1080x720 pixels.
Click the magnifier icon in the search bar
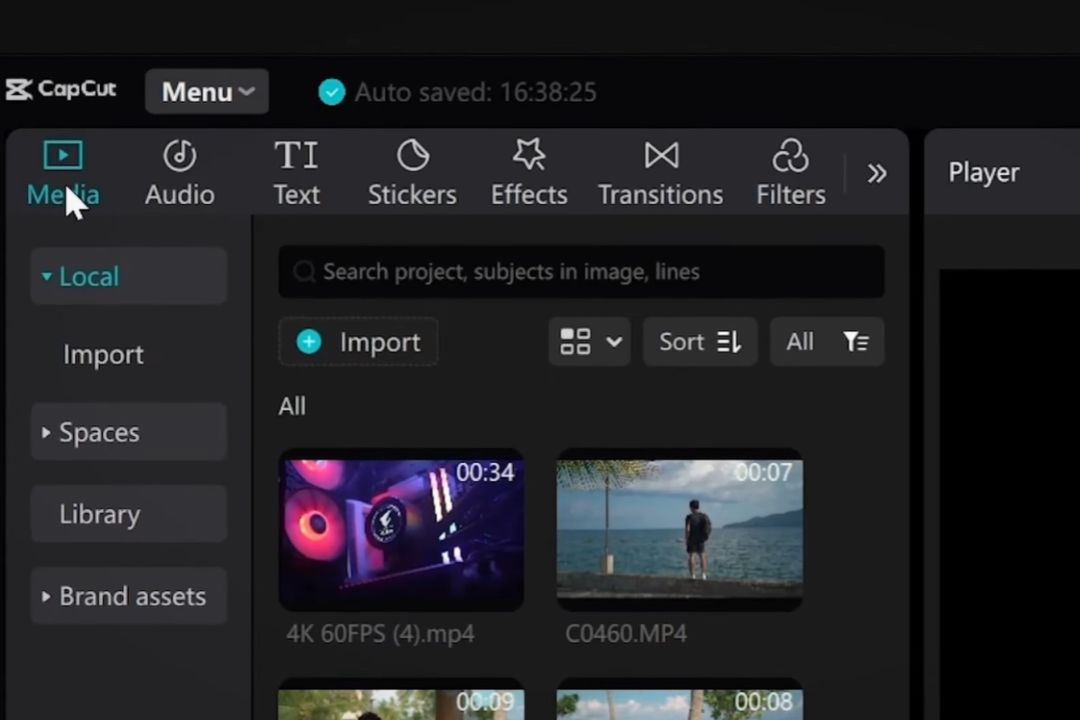pyautogui.click(x=304, y=271)
